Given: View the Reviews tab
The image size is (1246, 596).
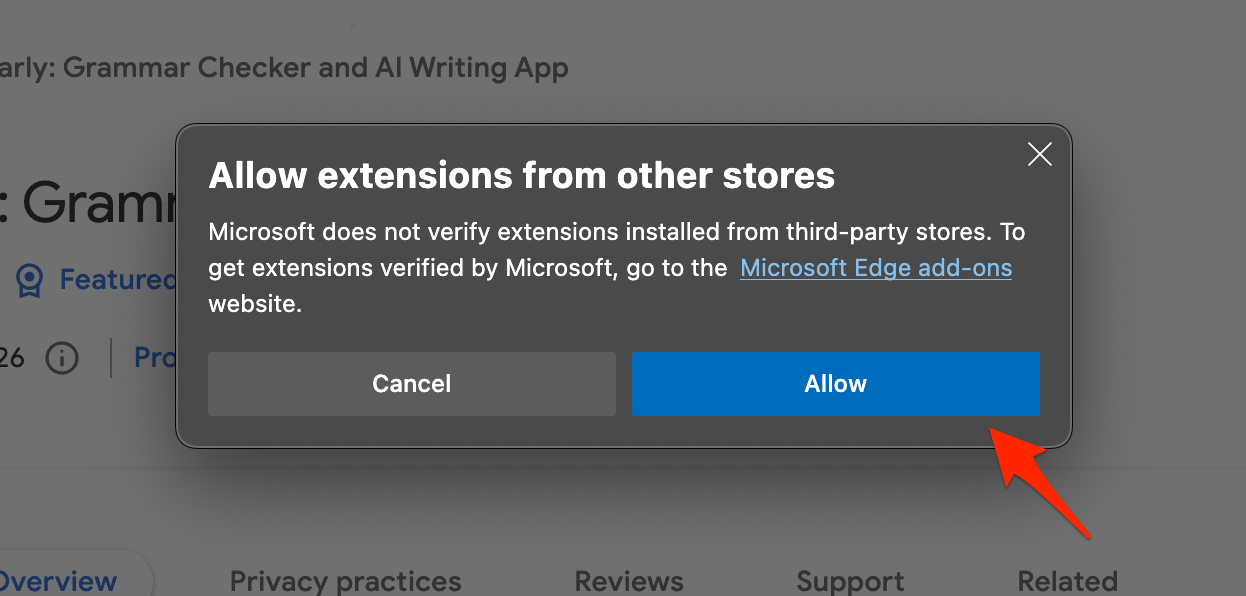Looking at the screenshot, I should coord(628,580).
